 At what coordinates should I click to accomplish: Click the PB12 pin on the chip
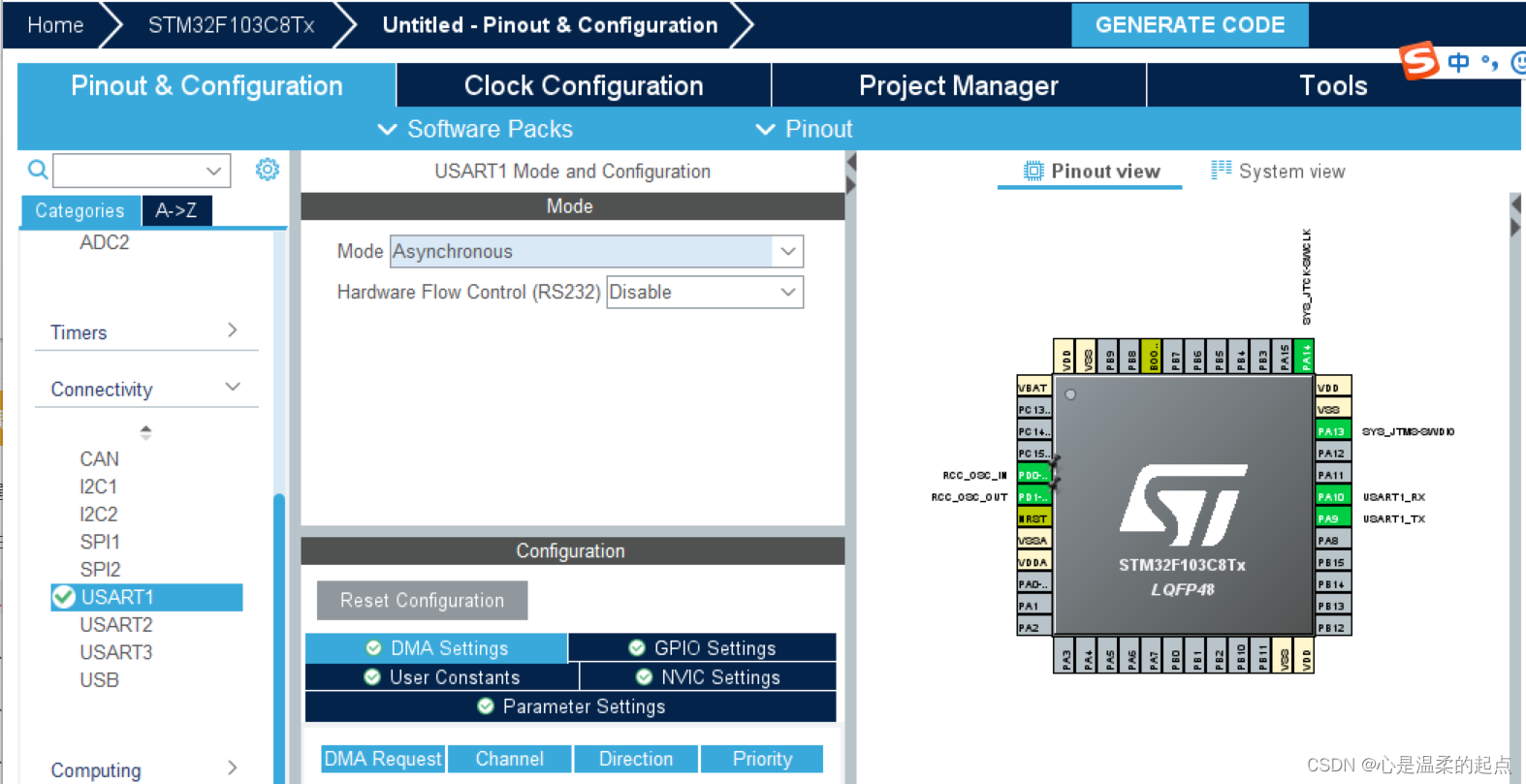coord(1333,628)
